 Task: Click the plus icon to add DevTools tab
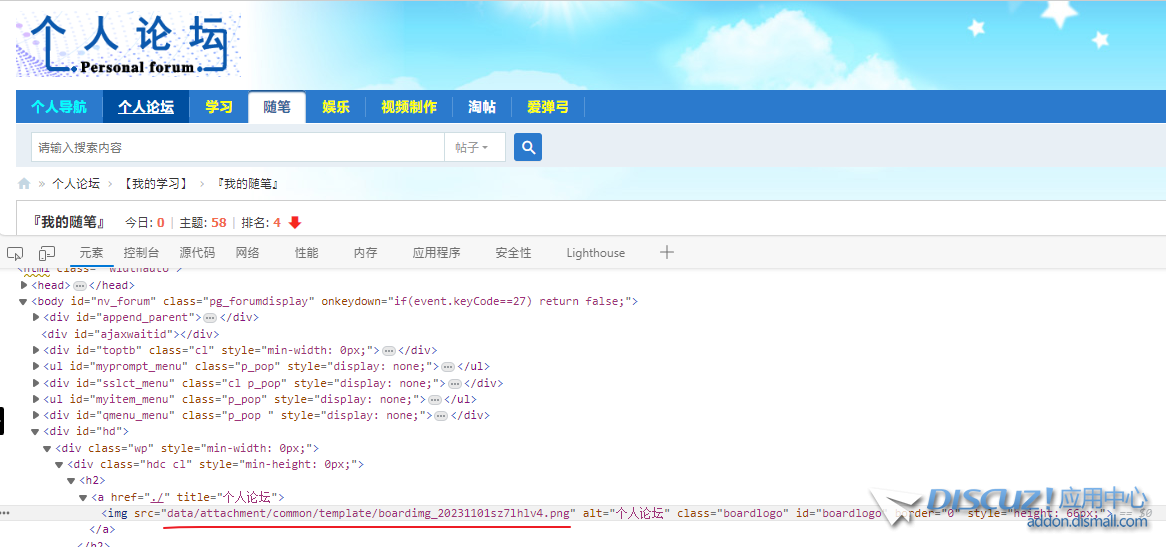click(667, 252)
